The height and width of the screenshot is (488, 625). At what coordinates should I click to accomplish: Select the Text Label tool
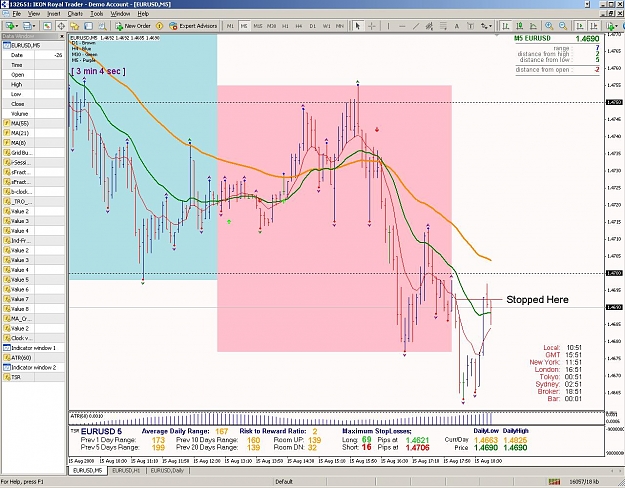(470, 26)
